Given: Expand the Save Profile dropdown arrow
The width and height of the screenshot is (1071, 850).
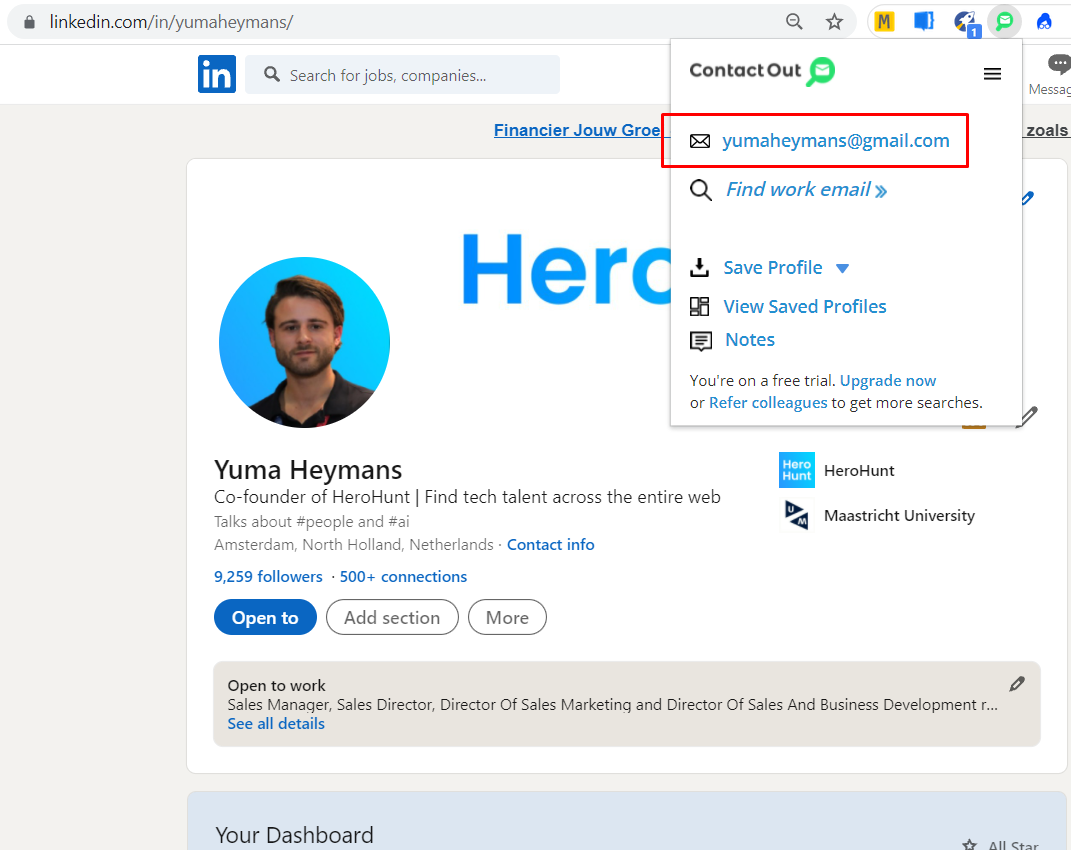Looking at the screenshot, I should click(842, 268).
